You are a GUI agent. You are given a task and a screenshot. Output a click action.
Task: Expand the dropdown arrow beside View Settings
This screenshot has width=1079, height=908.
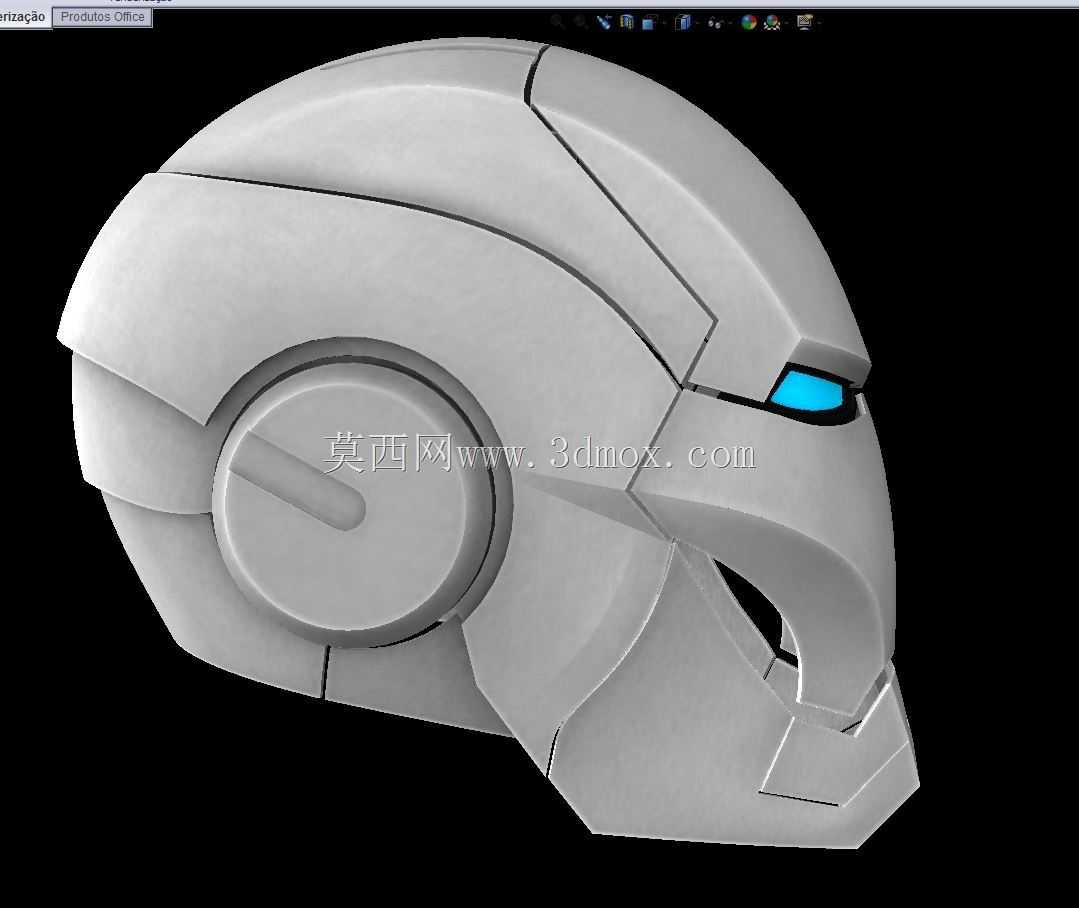[x=820, y=23]
